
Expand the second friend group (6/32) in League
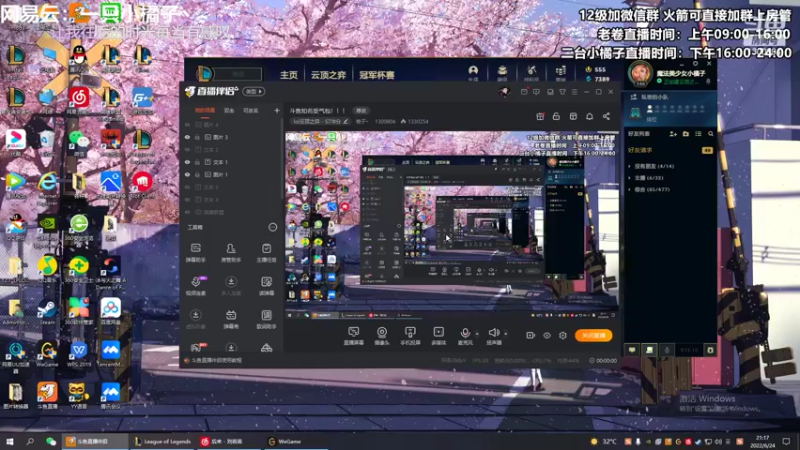tap(630, 178)
